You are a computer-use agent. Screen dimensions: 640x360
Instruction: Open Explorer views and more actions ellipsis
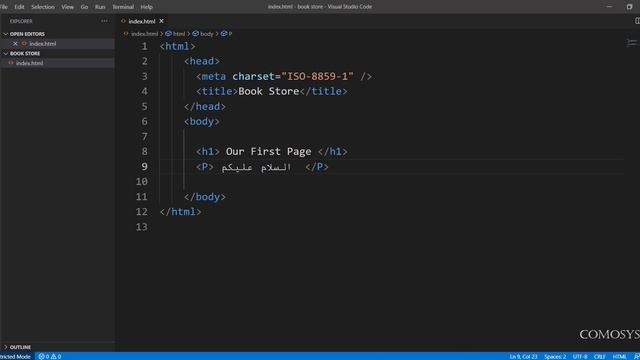click(x=104, y=21)
